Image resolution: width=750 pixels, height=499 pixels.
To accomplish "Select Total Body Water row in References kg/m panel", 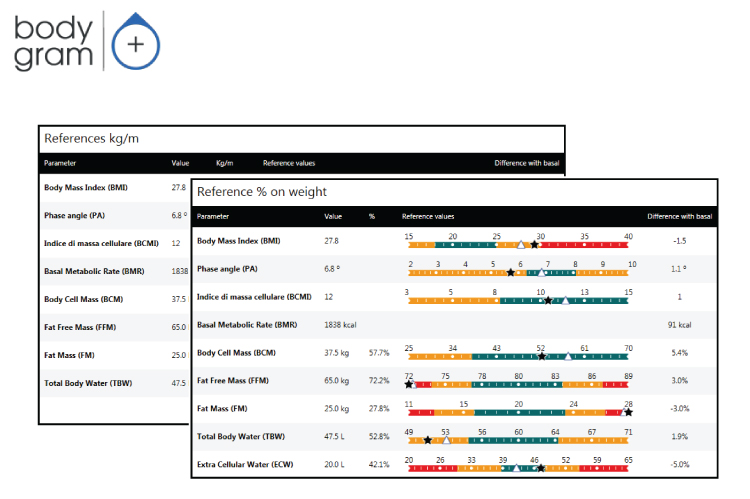I will coord(86,383).
